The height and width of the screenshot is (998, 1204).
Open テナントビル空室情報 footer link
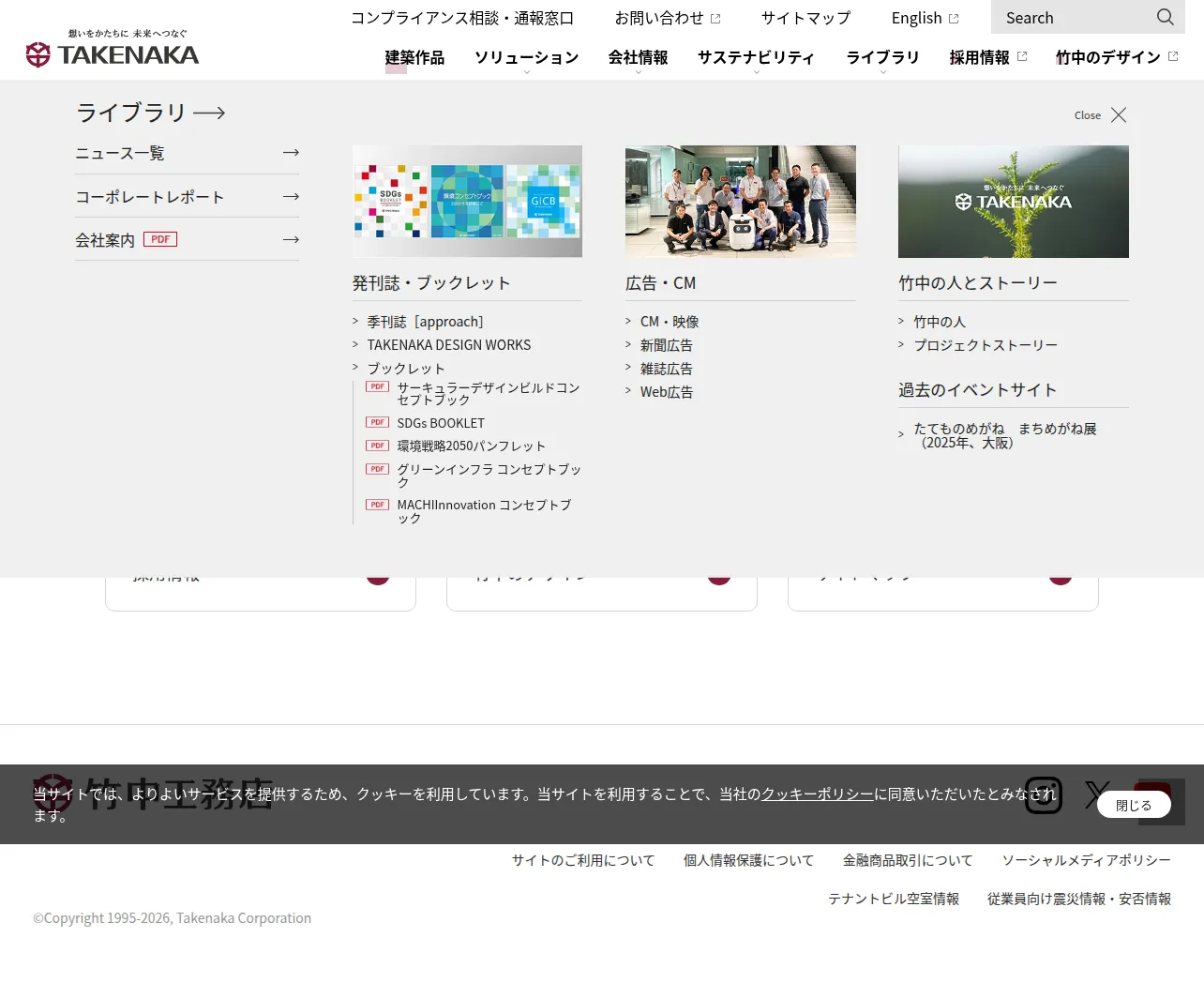894,899
